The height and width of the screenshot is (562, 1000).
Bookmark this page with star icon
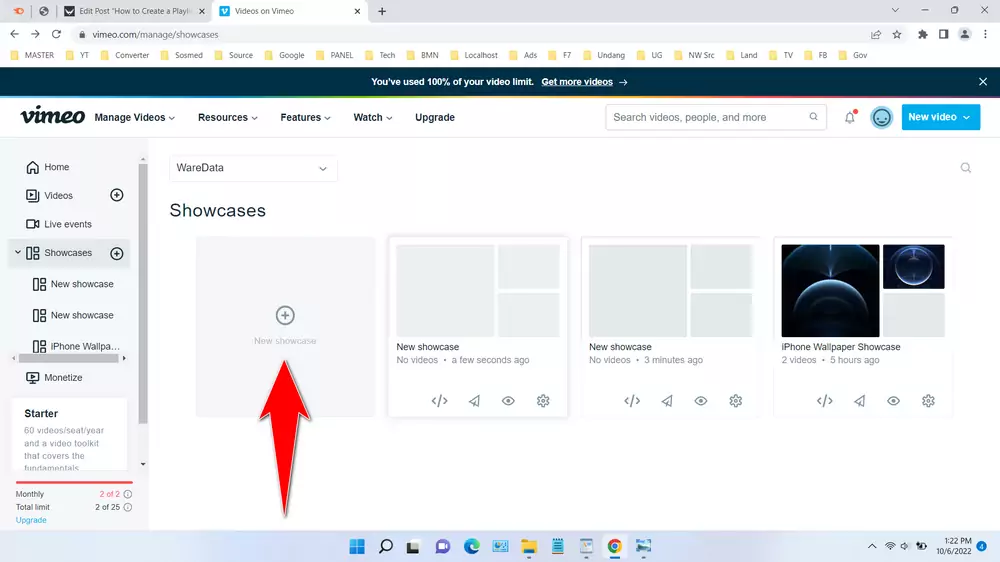897,34
